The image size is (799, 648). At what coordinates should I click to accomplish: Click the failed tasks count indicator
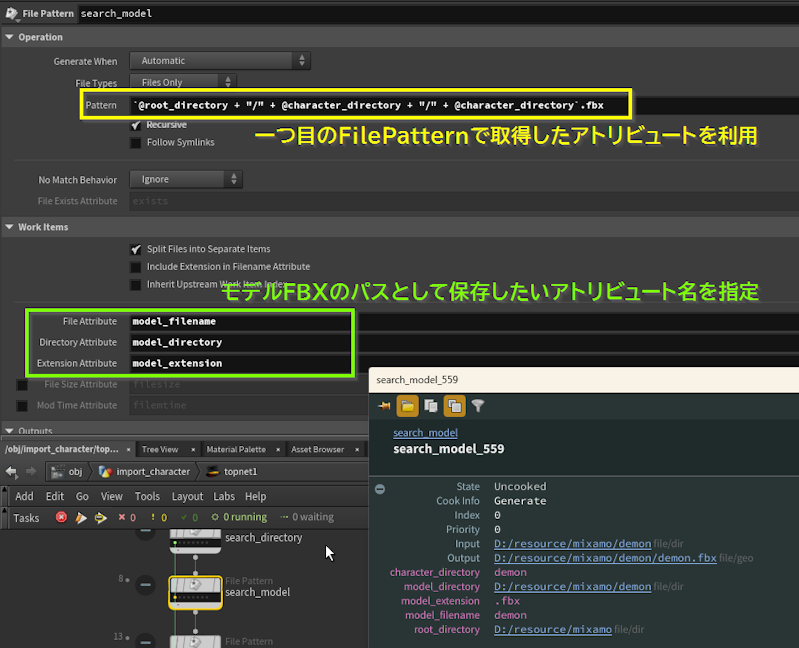[x=127, y=518]
